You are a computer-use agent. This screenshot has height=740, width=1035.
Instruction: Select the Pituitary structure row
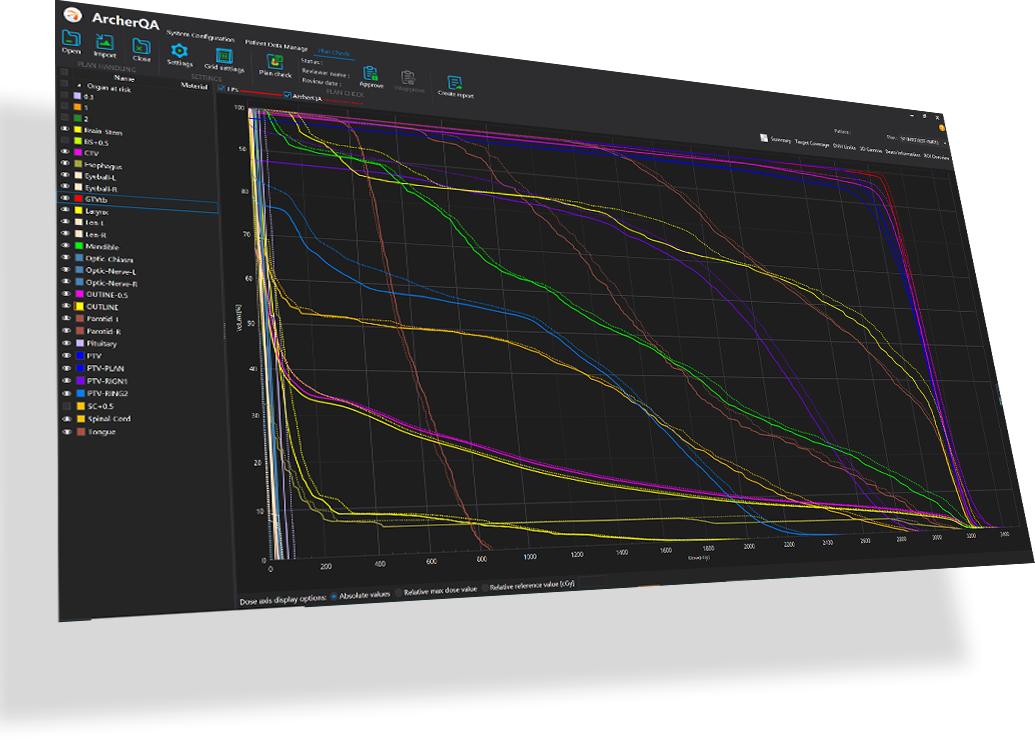click(140, 344)
